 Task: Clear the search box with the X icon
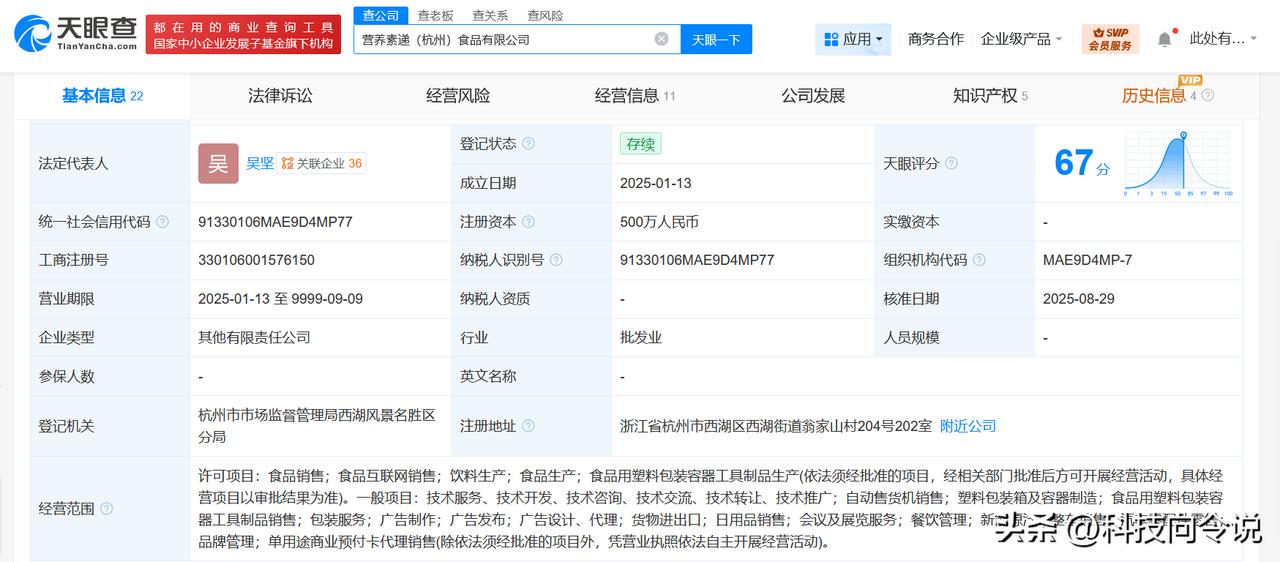[661, 39]
